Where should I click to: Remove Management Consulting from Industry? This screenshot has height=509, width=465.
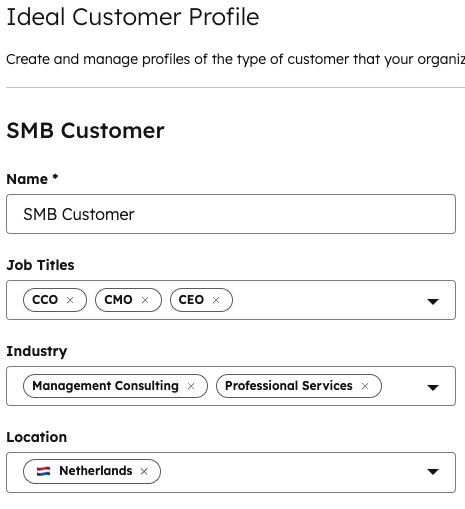(191, 386)
